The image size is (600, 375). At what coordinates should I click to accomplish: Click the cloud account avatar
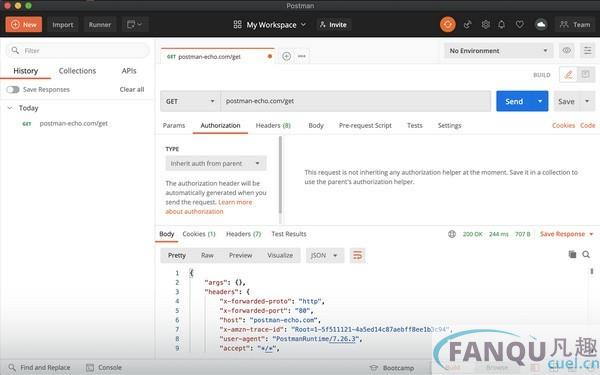coord(541,24)
